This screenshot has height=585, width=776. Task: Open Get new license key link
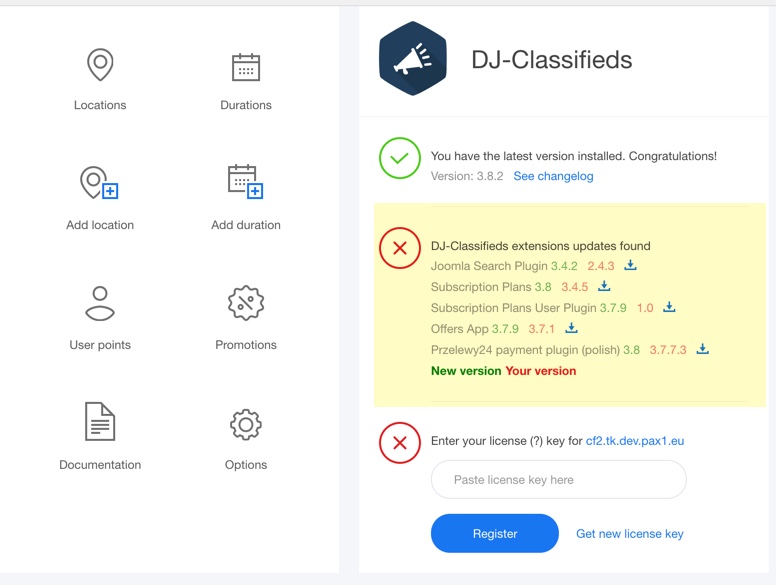(630, 534)
